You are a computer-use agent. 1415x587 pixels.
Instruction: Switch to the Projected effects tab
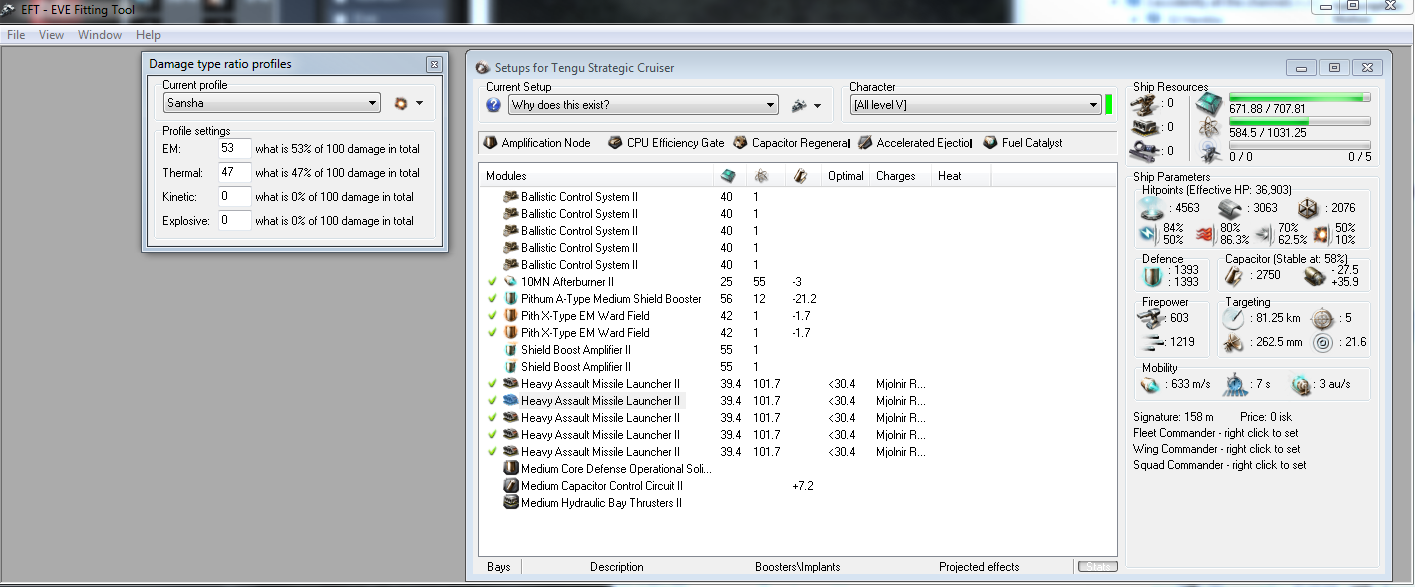pos(979,567)
